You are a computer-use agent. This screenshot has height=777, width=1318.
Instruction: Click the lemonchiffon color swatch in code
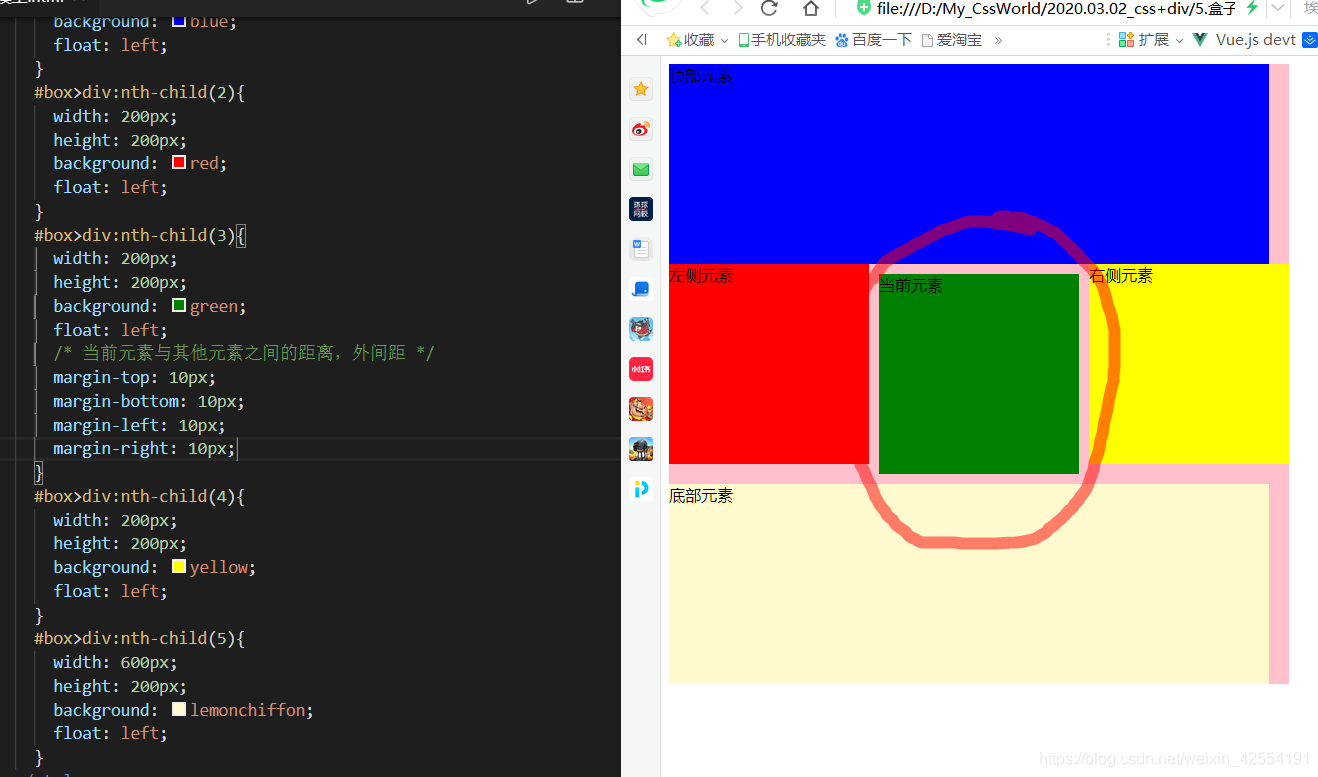click(x=179, y=710)
